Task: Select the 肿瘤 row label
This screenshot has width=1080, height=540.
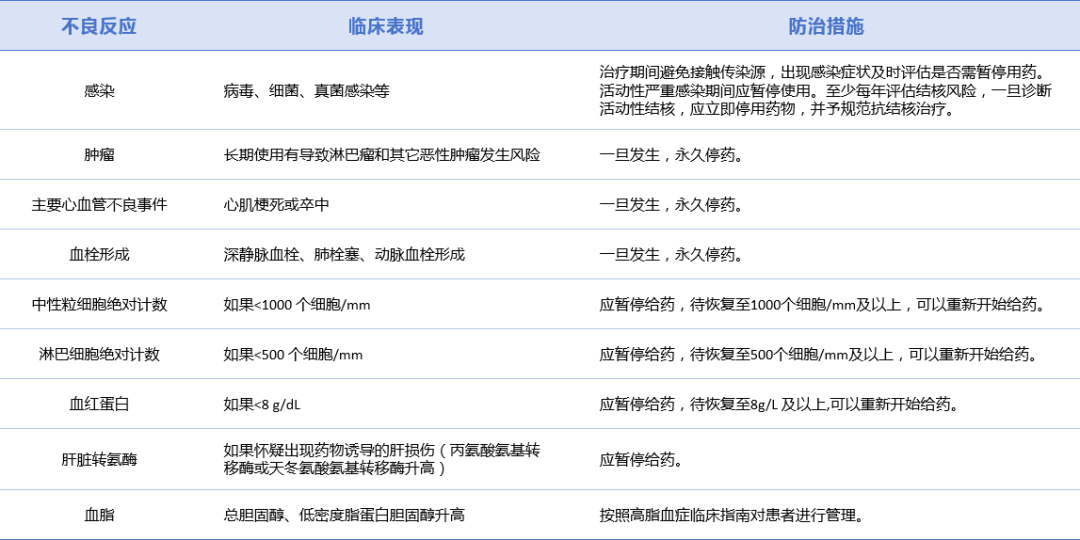Action: point(99,155)
